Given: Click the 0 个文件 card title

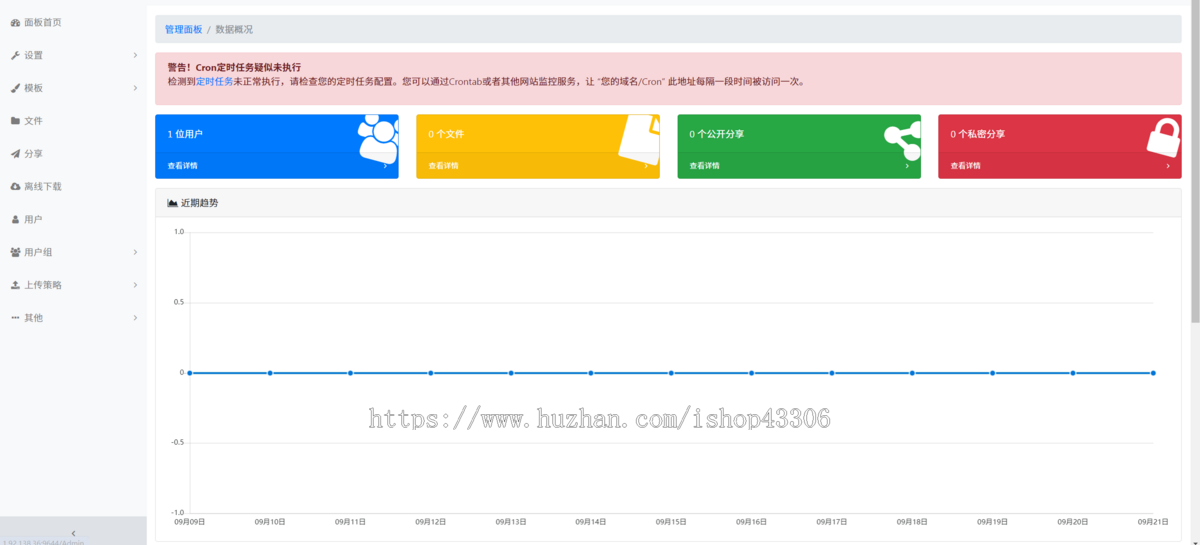Looking at the screenshot, I should (446, 133).
